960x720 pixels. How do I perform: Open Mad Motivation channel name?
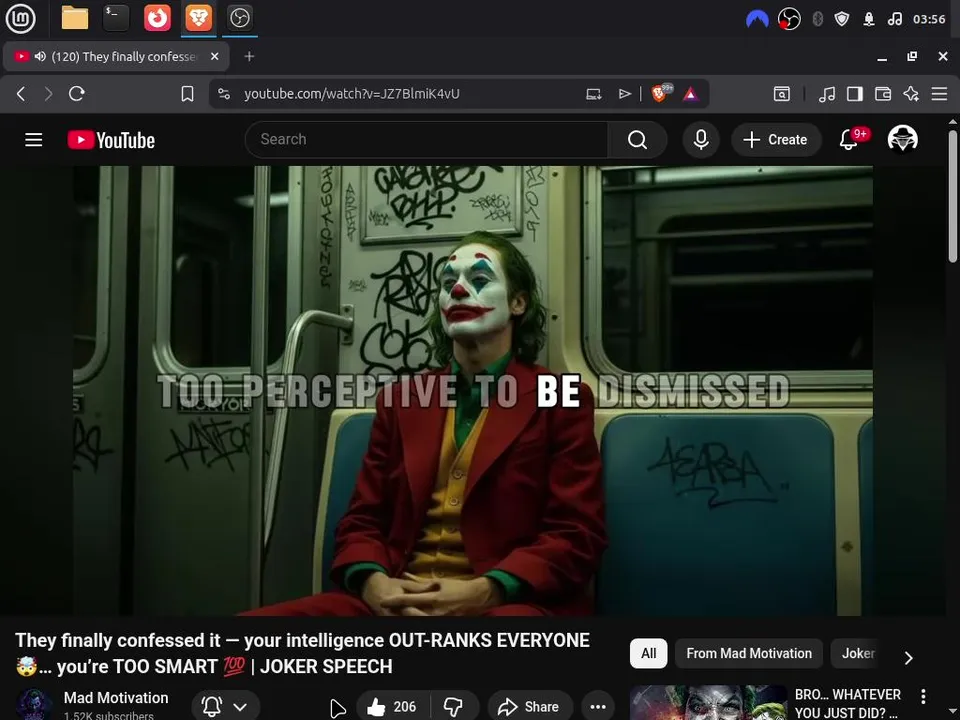click(x=116, y=698)
